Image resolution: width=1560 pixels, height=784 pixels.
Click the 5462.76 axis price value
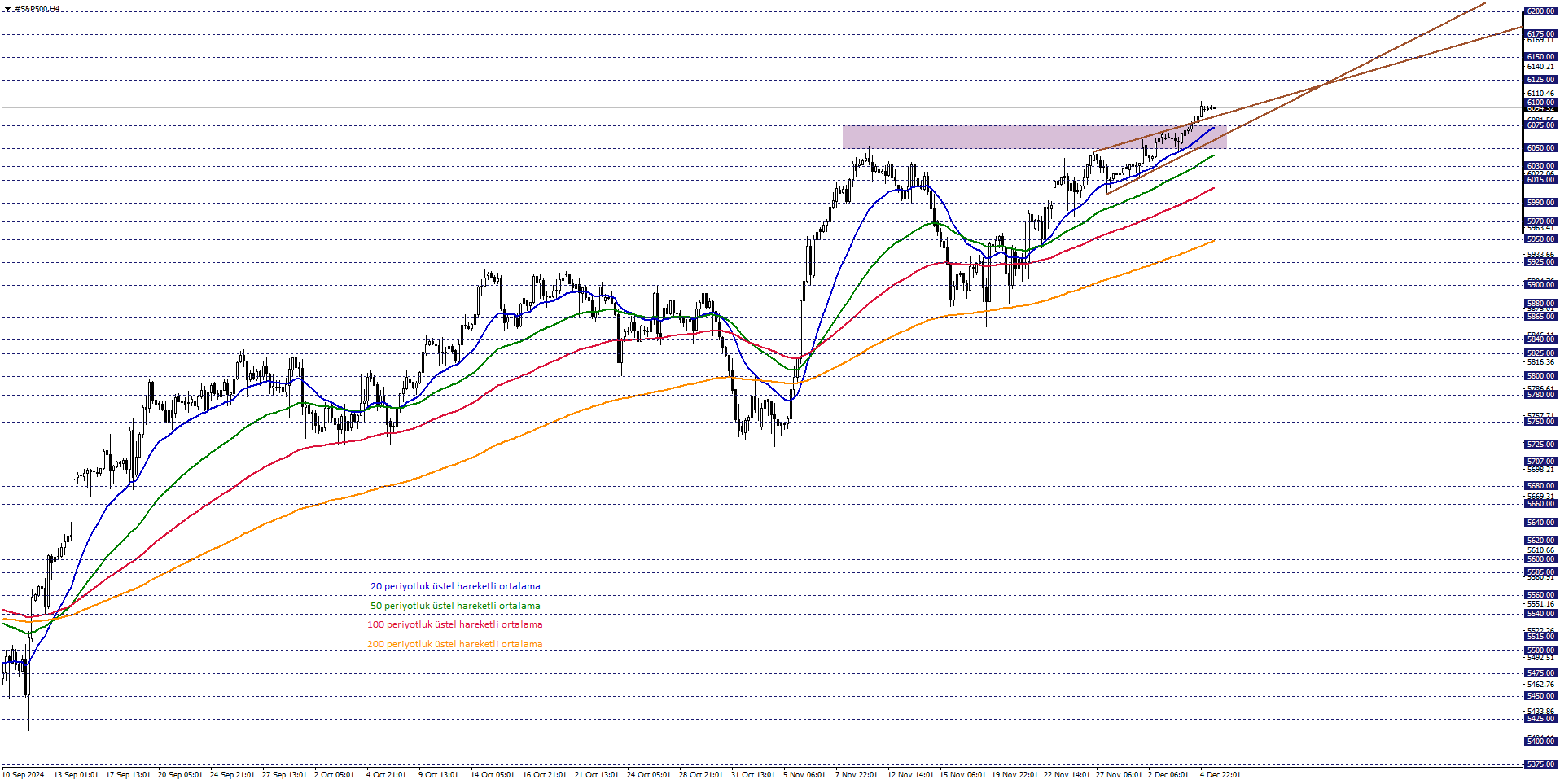tap(1540, 685)
